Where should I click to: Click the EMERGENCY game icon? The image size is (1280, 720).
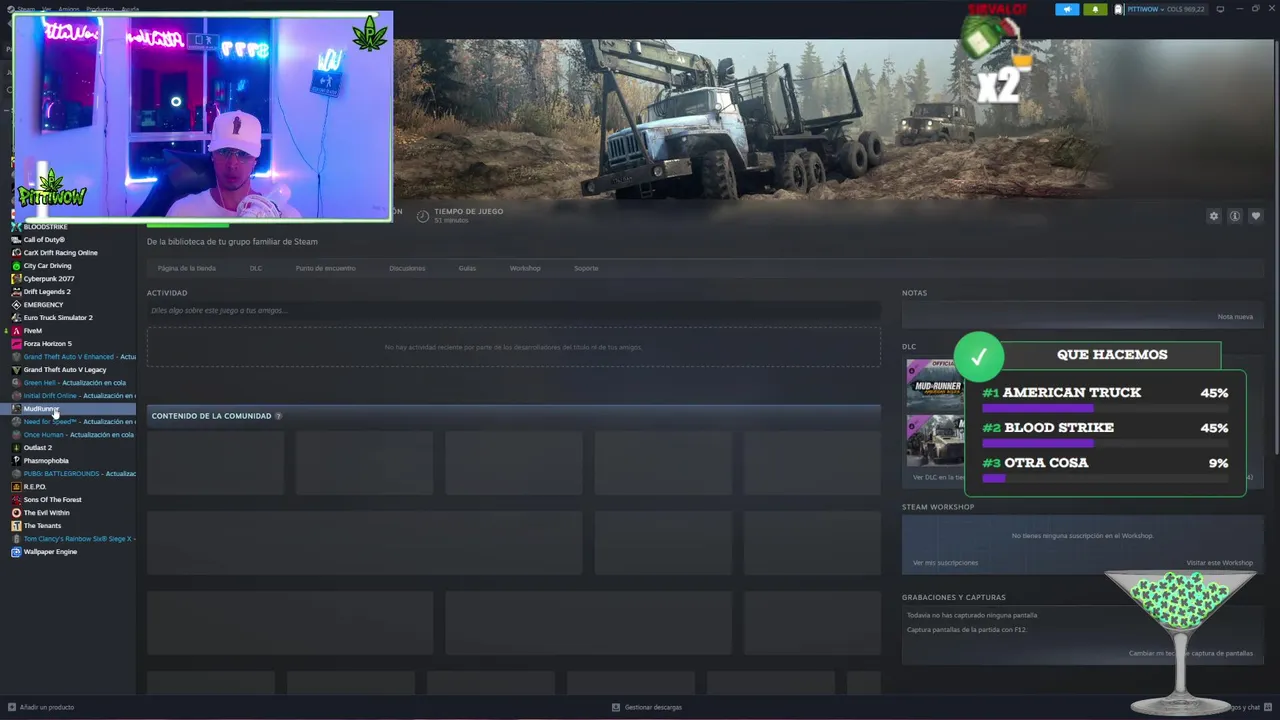click(16, 305)
